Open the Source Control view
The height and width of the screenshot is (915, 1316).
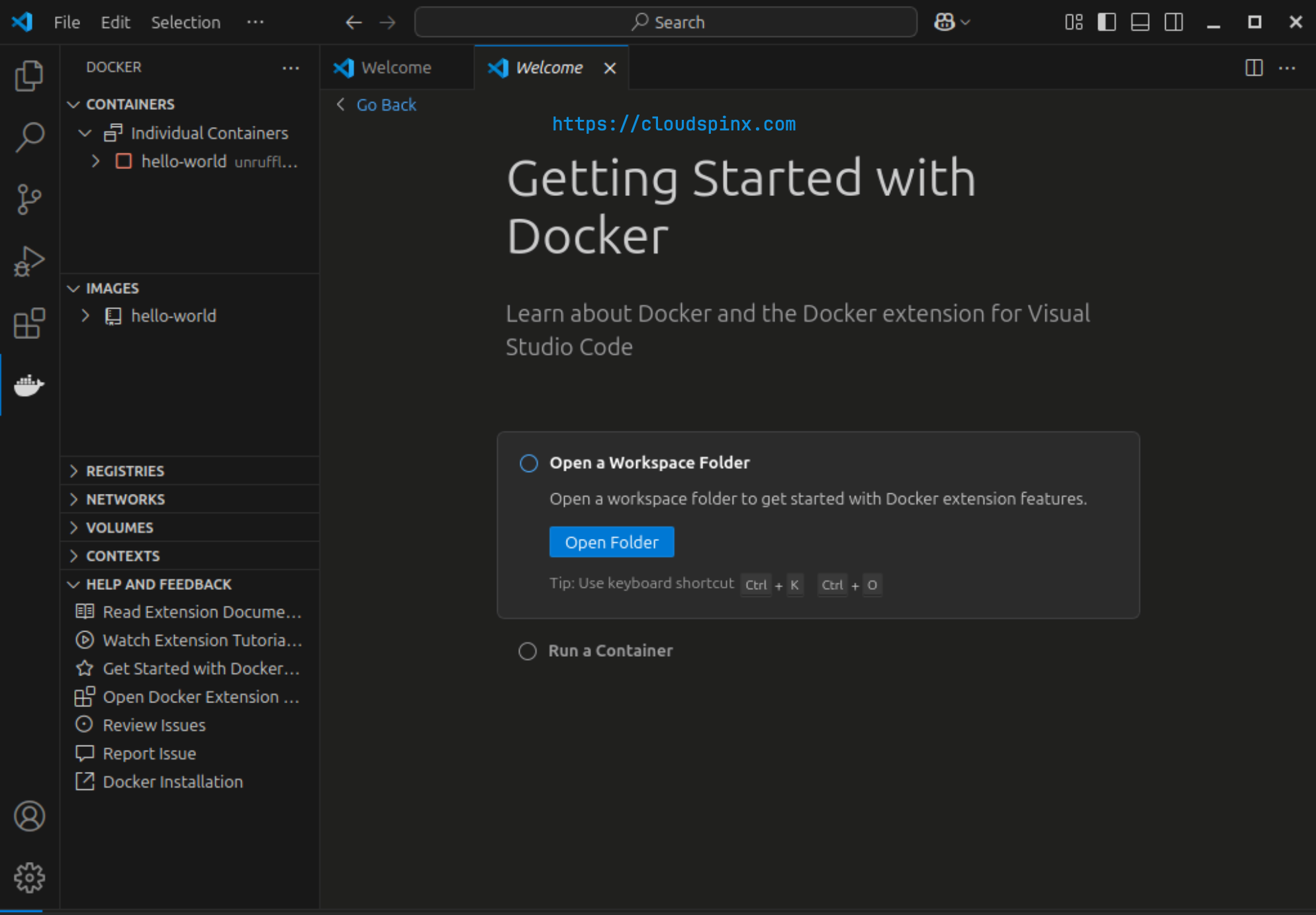point(29,199)
